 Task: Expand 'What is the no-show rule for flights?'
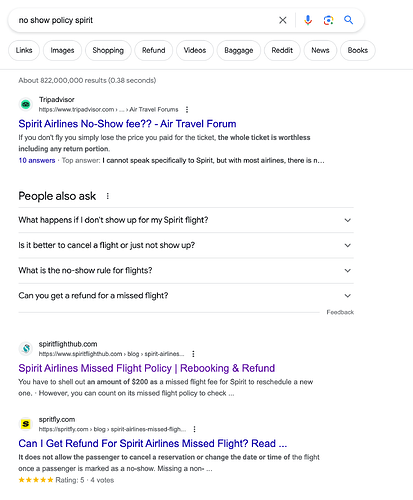[x=186, y=270]
